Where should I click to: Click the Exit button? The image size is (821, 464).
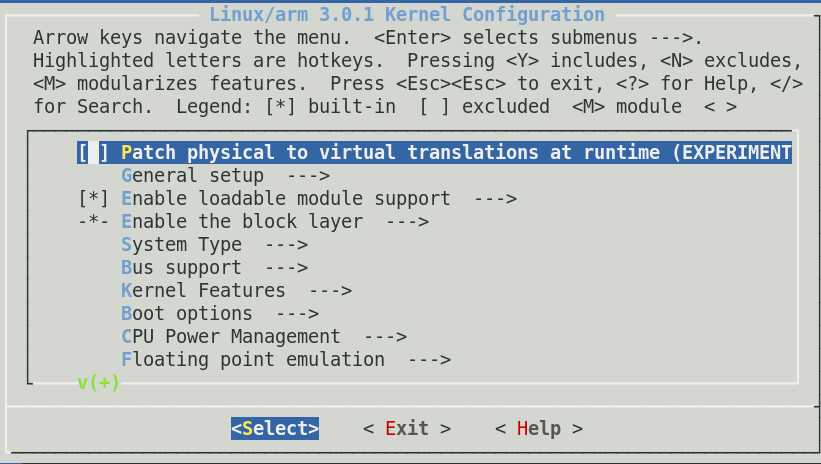point(407,428)
